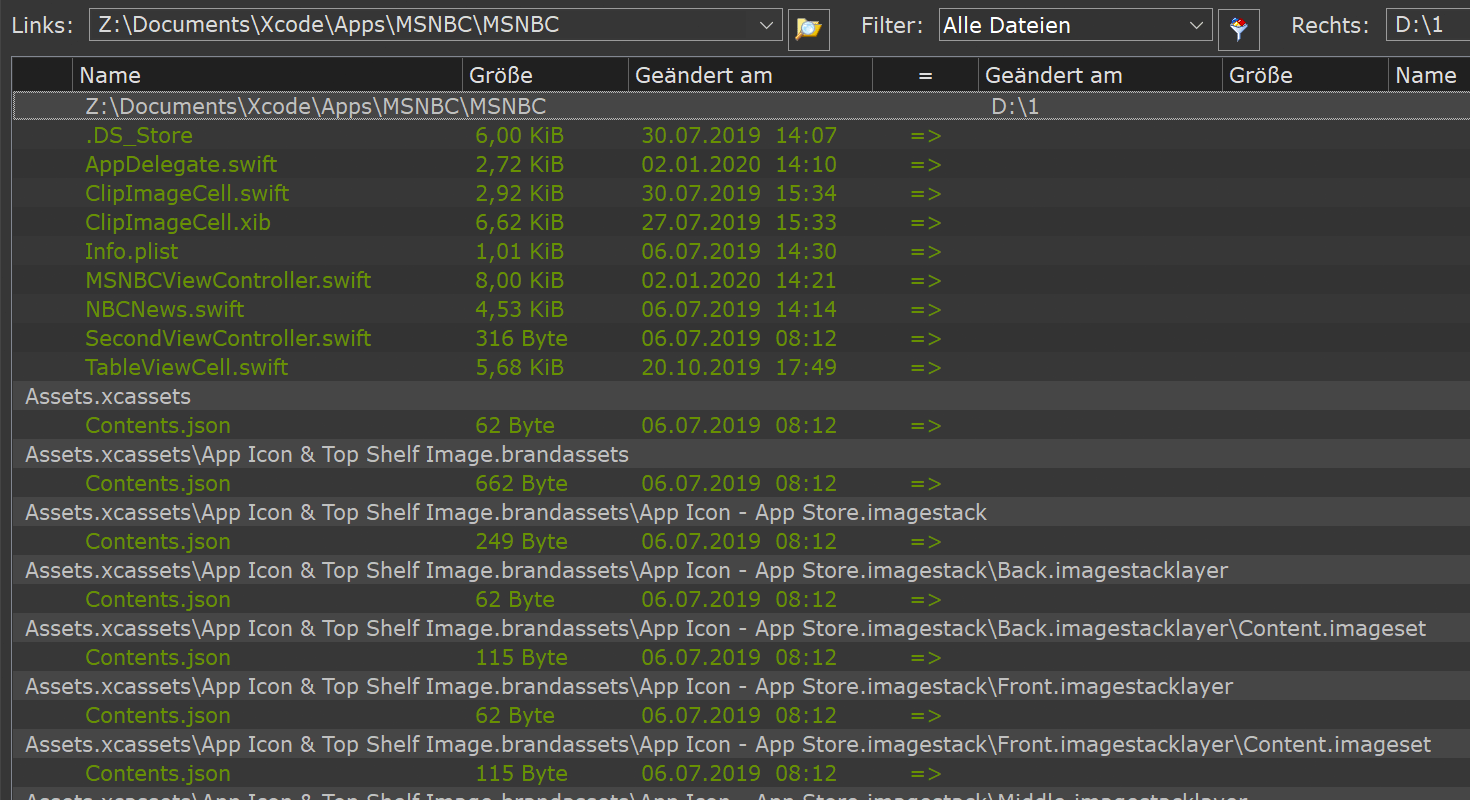
Task: Select the .DS_Store file
Action: point(139,135)
